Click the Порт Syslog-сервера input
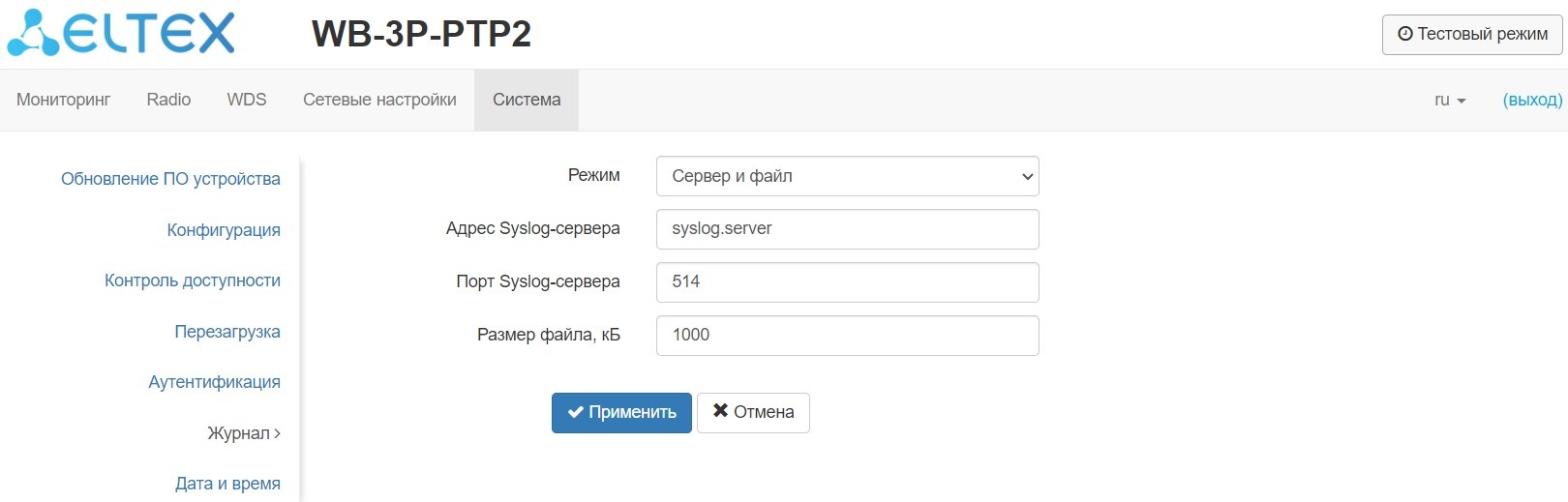 click(847, 282)
